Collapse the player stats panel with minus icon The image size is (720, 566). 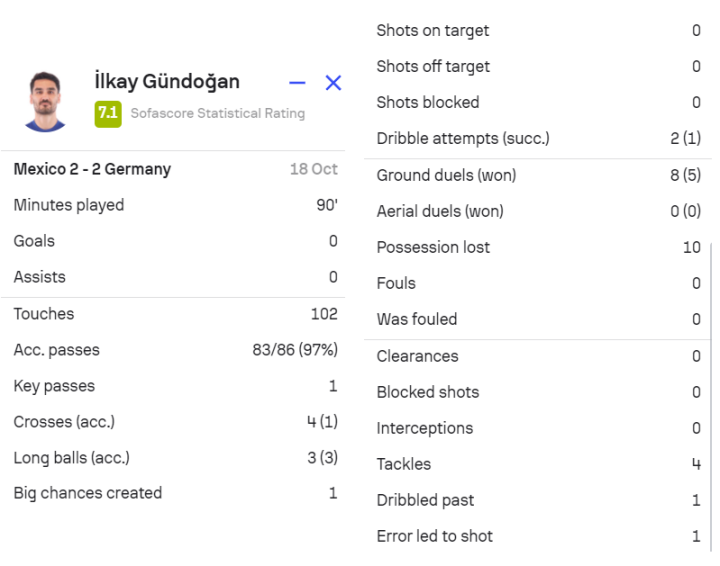(x=297, y=83)
